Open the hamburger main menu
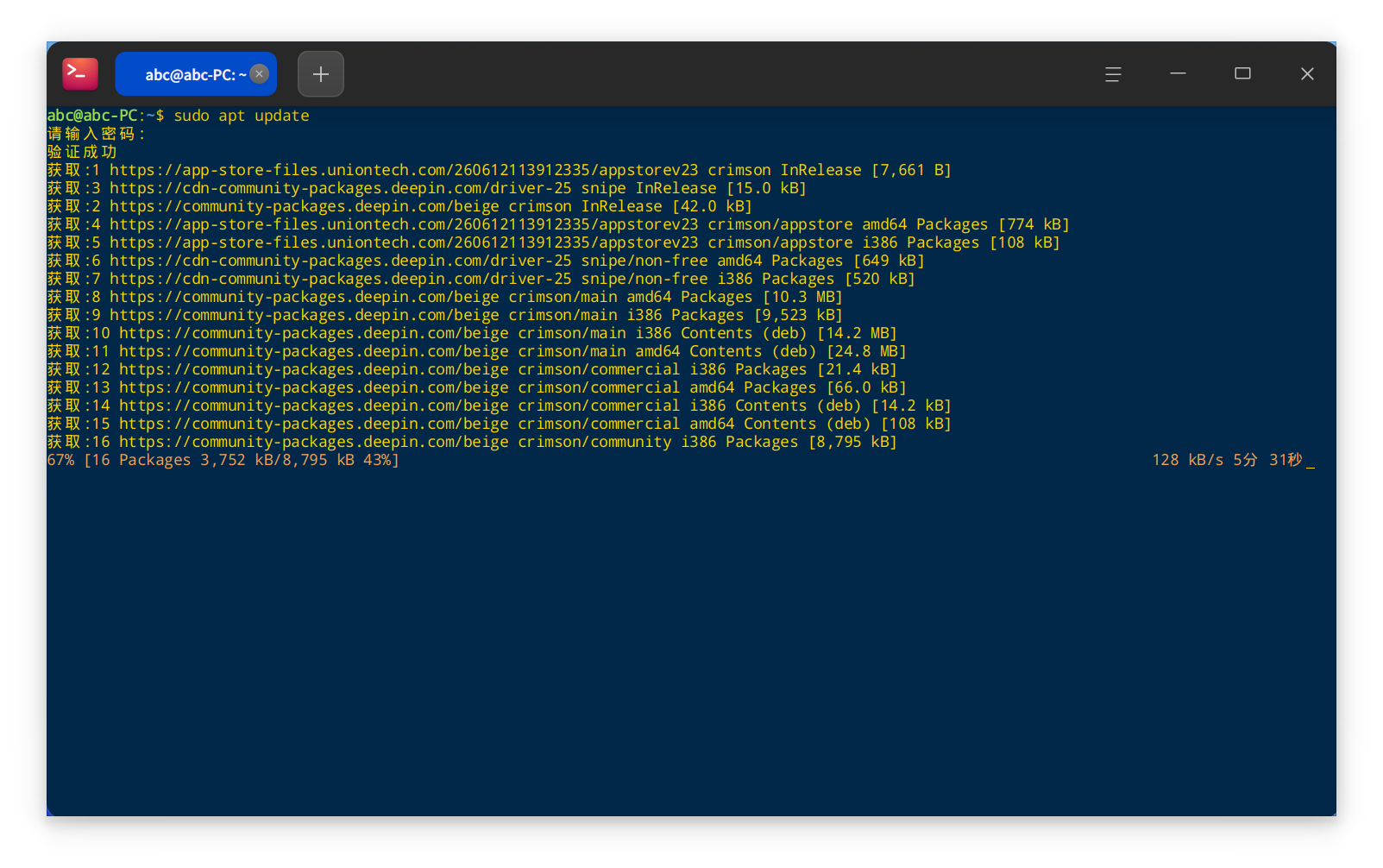This screenshot has width=1383, height=868. 1113,74
